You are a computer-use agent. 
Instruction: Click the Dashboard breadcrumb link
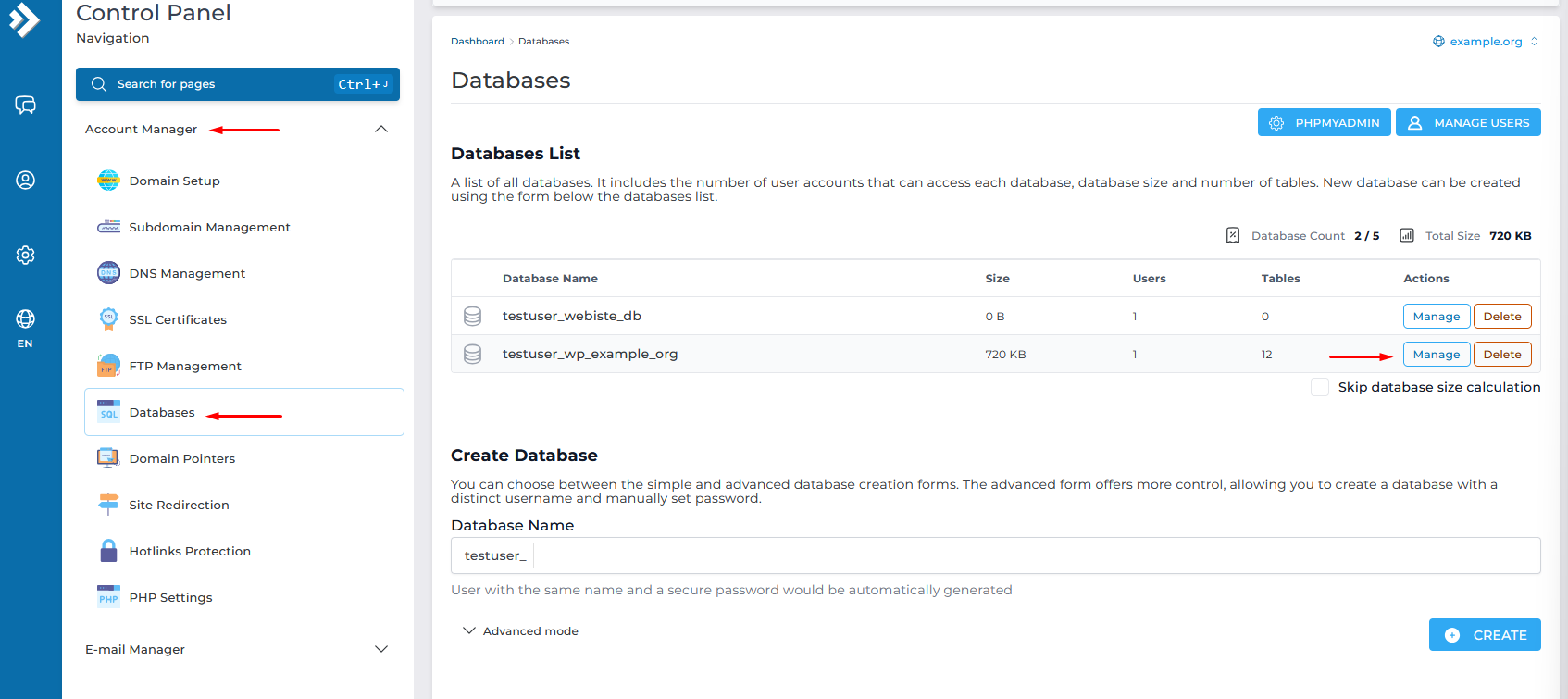tap(477, 42)
